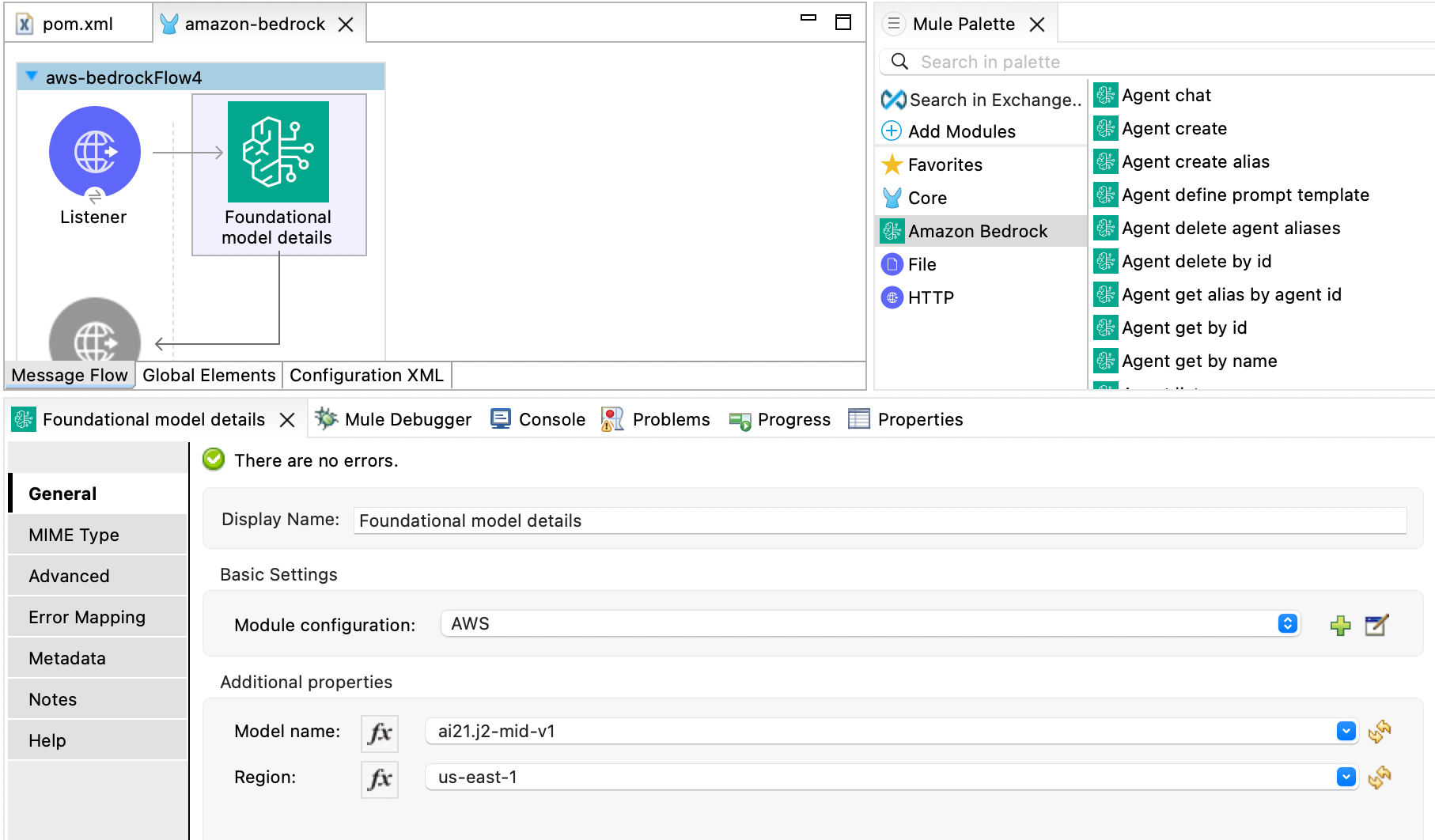The width and height of the screenshot is (1435, 840).
Task: Click Add Modules in the palette
Action: tap(948, 131)
